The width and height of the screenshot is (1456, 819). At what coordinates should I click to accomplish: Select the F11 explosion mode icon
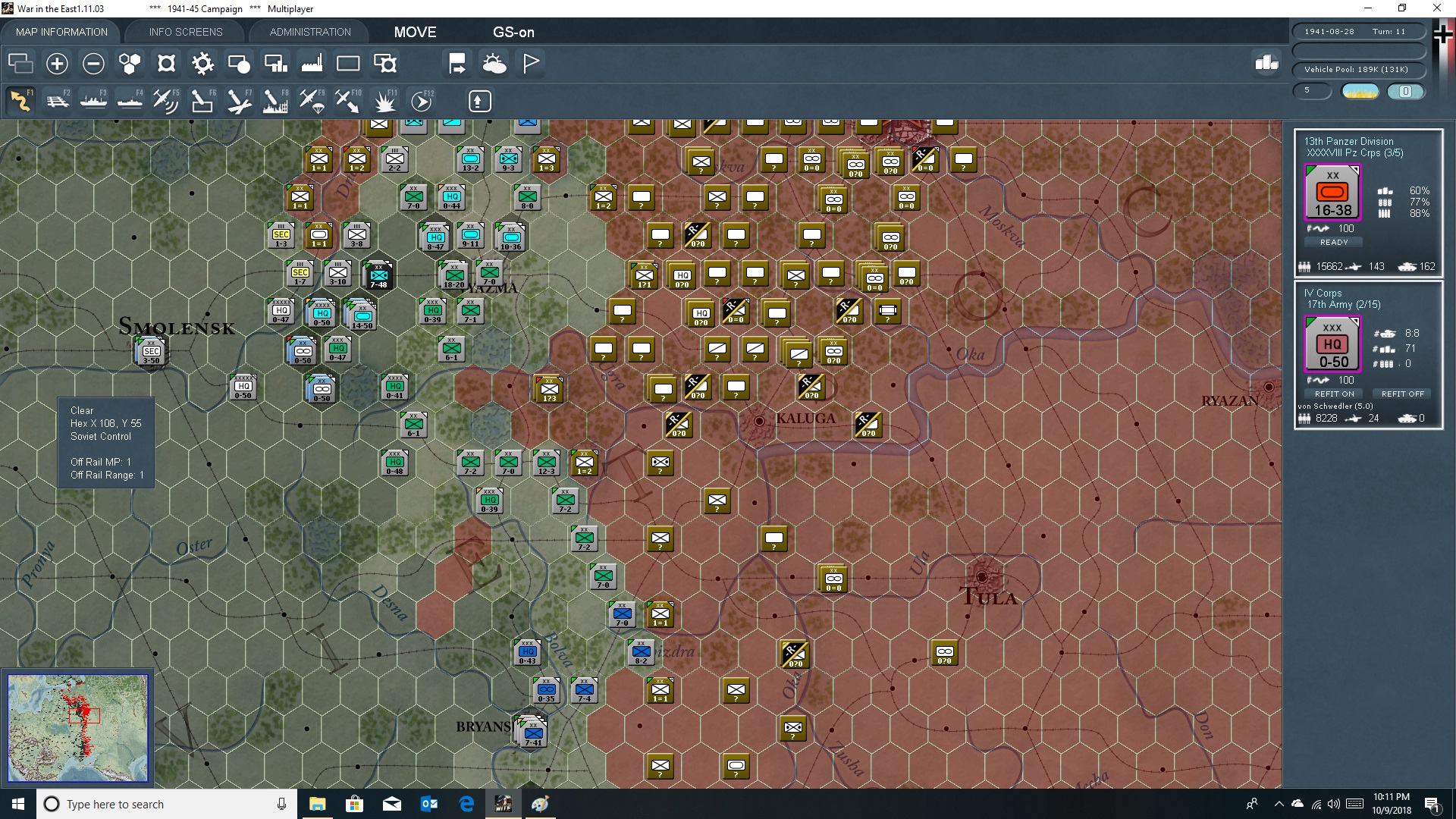[384, 101]
